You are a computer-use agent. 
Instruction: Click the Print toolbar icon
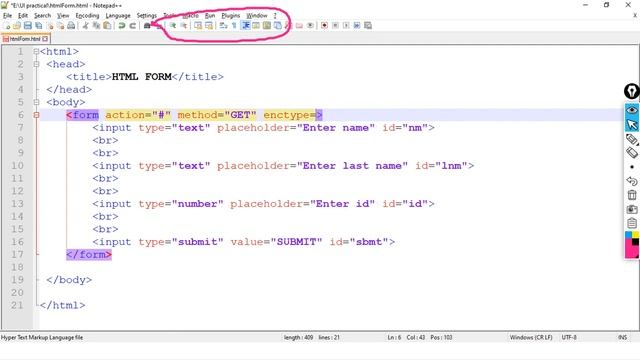tap(71, 25)
